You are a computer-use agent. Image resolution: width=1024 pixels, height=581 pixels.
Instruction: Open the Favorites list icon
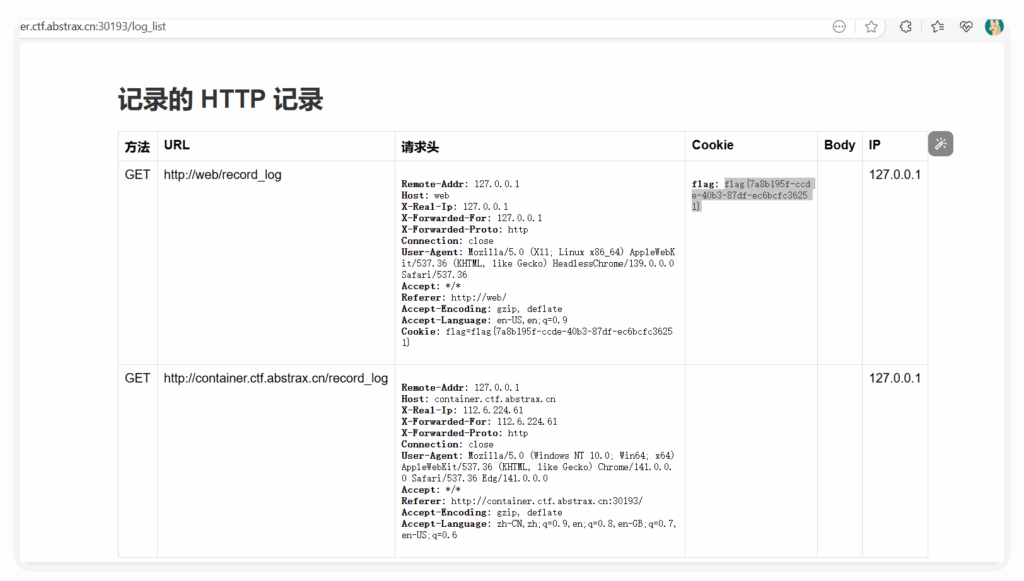tap(937, 27)
